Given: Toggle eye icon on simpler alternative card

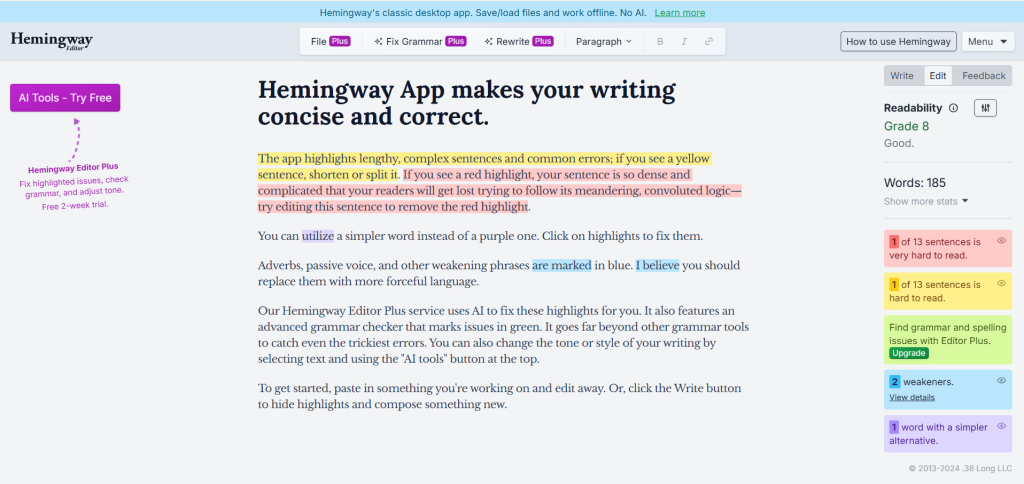Looking at the screenshot, I should coord(1001,426).
